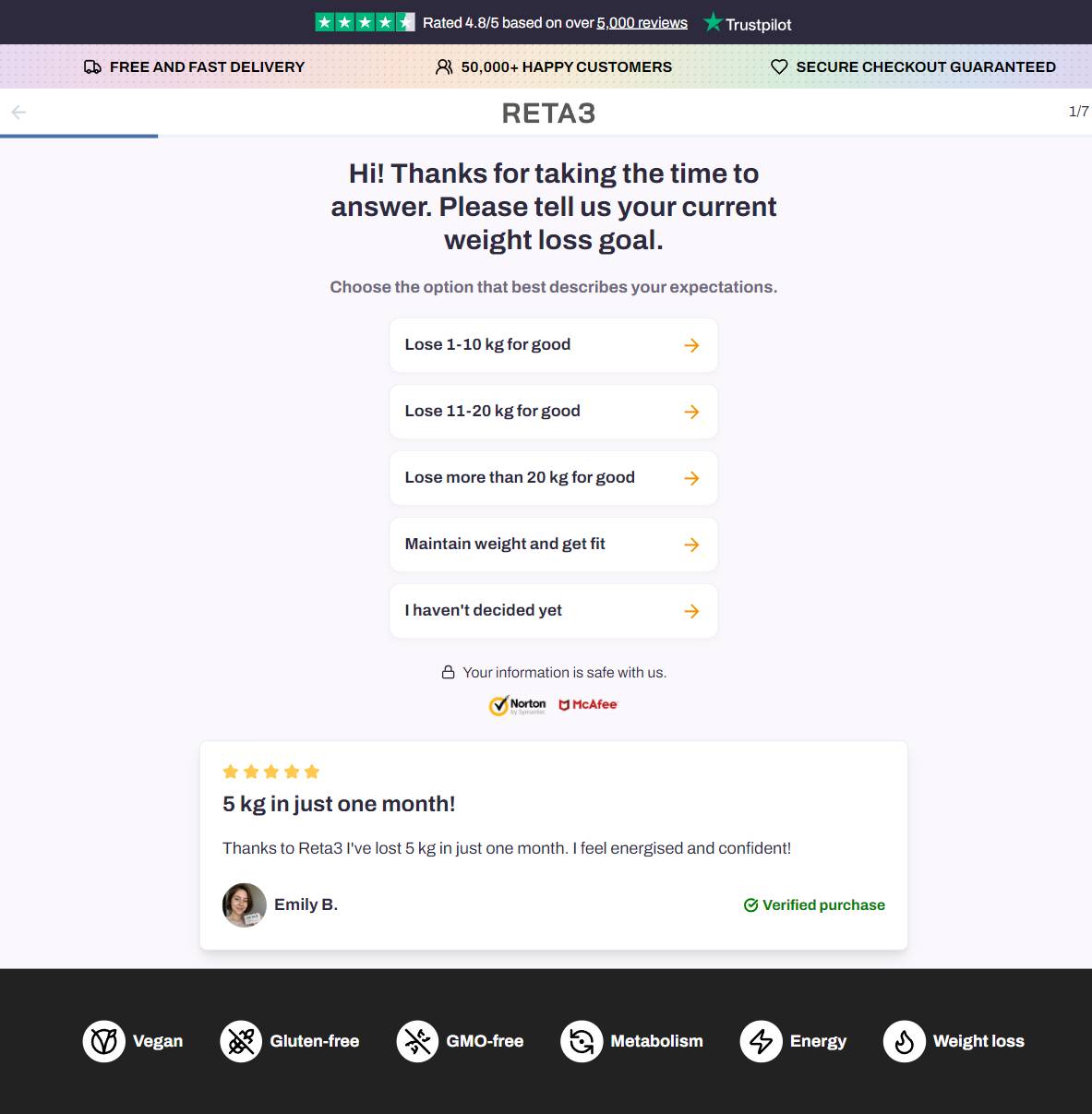1092x1114 pixels.
Task: Click 'Your information is safe with us.' text
Action: (x=564, y=673)
